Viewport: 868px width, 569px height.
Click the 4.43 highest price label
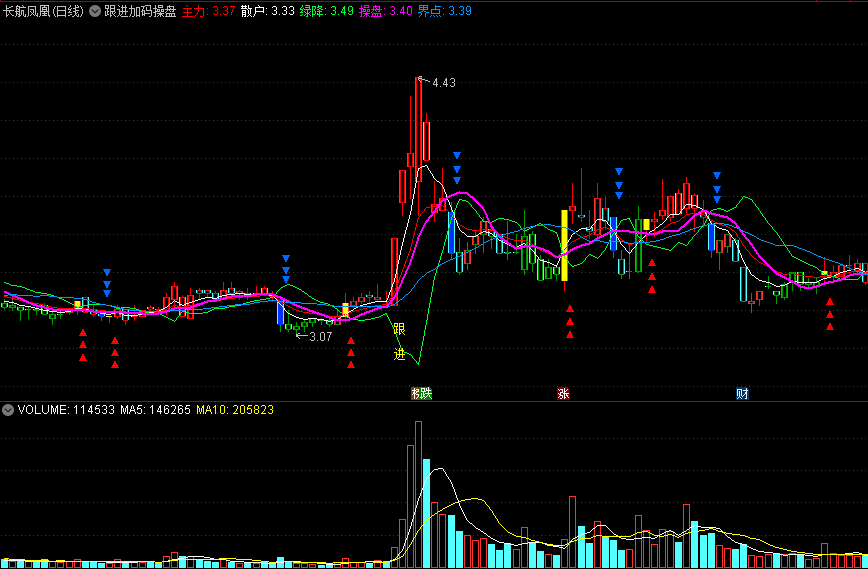pyautogui.click(x=443, y=83)
